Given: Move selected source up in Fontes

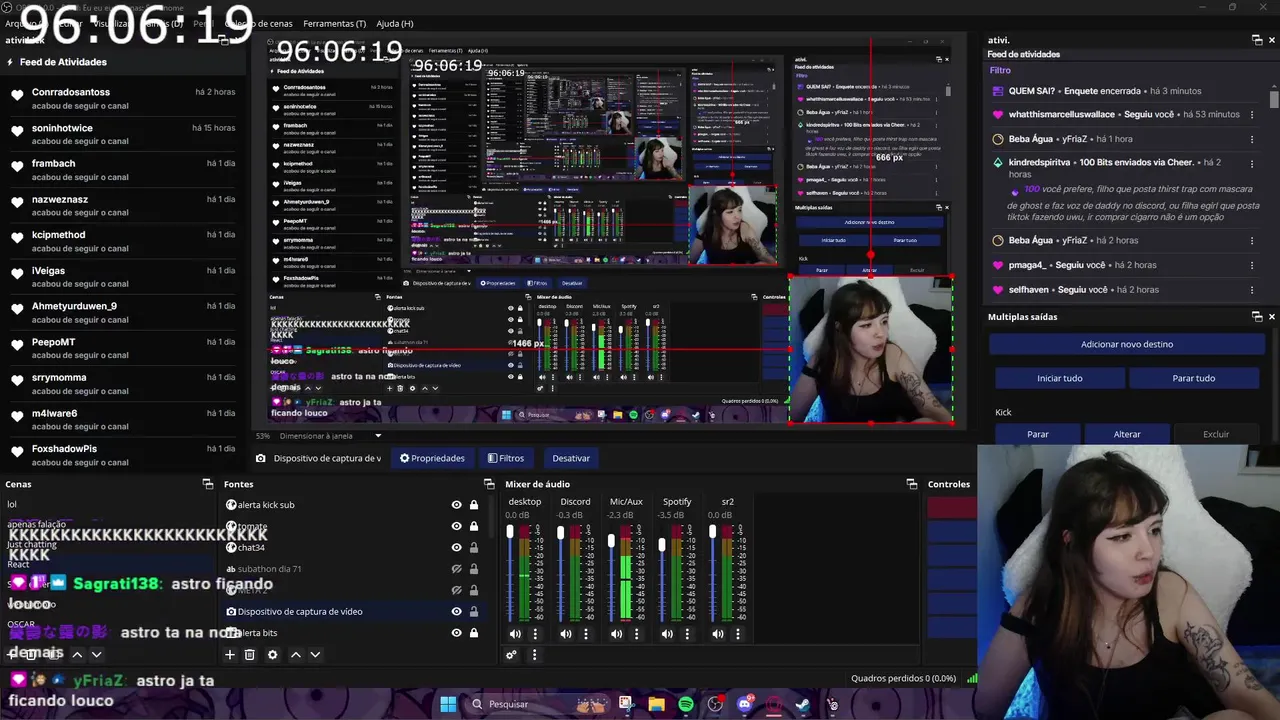Looking at the screenshot, I should [295, 655].
